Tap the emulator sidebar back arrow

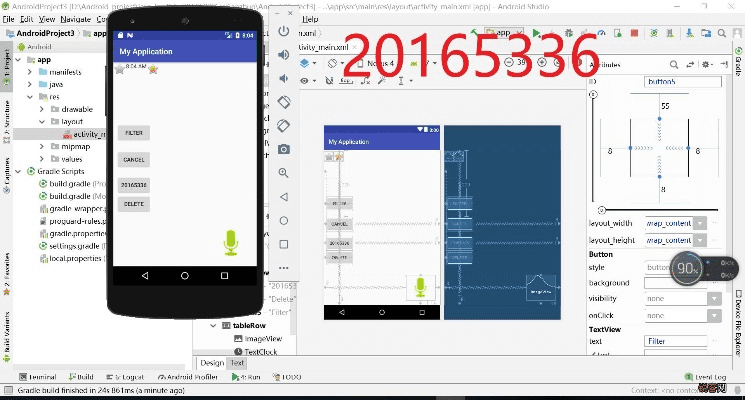[284, 197]
